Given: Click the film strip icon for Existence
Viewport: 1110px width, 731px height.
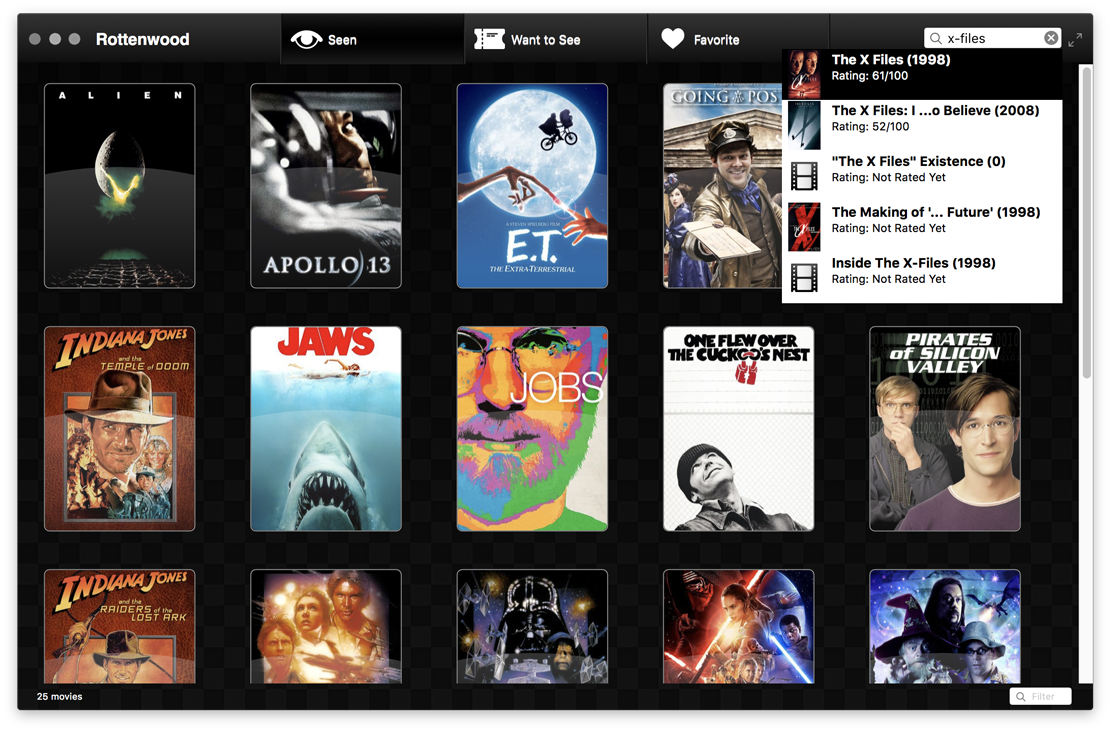Looking at the screenshot, I should [804, 176].
